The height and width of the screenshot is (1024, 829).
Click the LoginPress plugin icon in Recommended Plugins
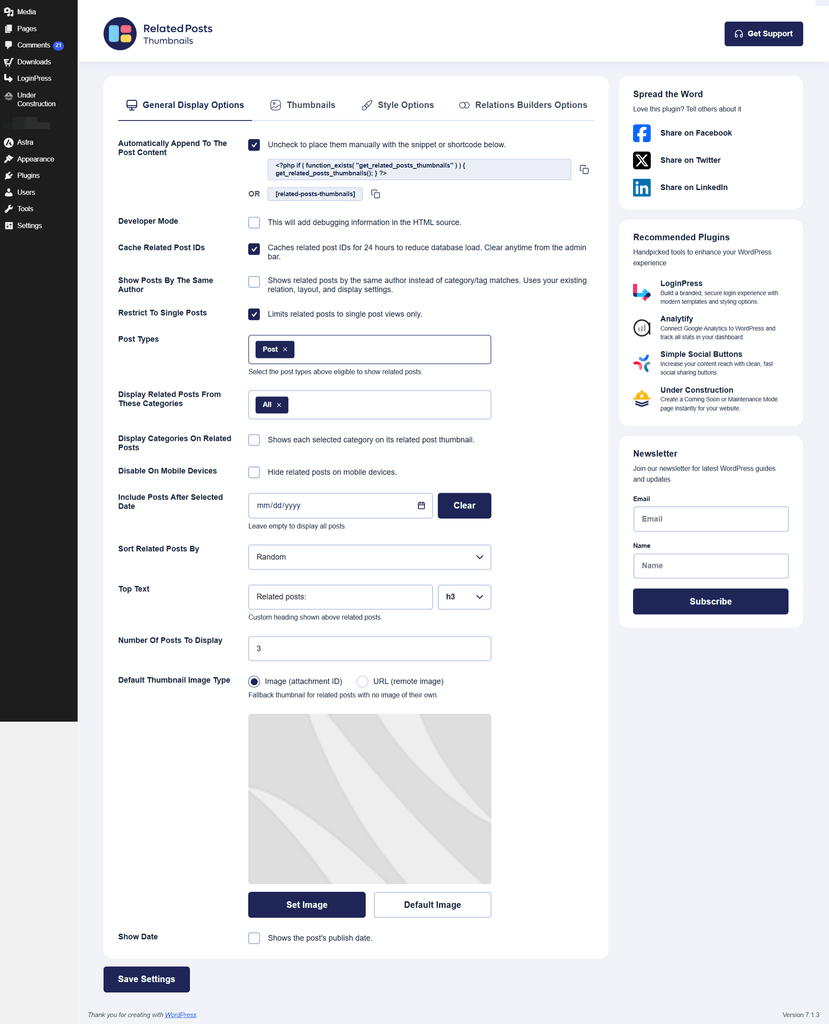point(642,293)
